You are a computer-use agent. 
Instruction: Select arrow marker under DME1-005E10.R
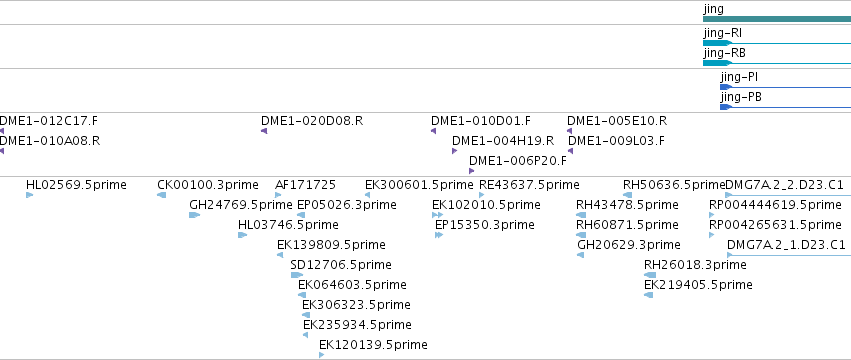coord(569,131)
